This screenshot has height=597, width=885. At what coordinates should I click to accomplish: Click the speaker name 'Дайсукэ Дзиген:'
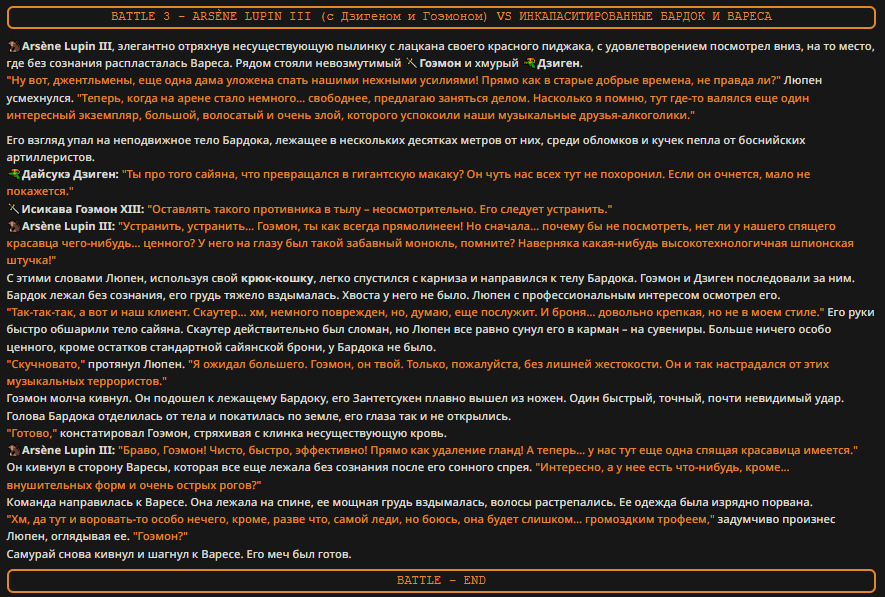pos(70,174)
